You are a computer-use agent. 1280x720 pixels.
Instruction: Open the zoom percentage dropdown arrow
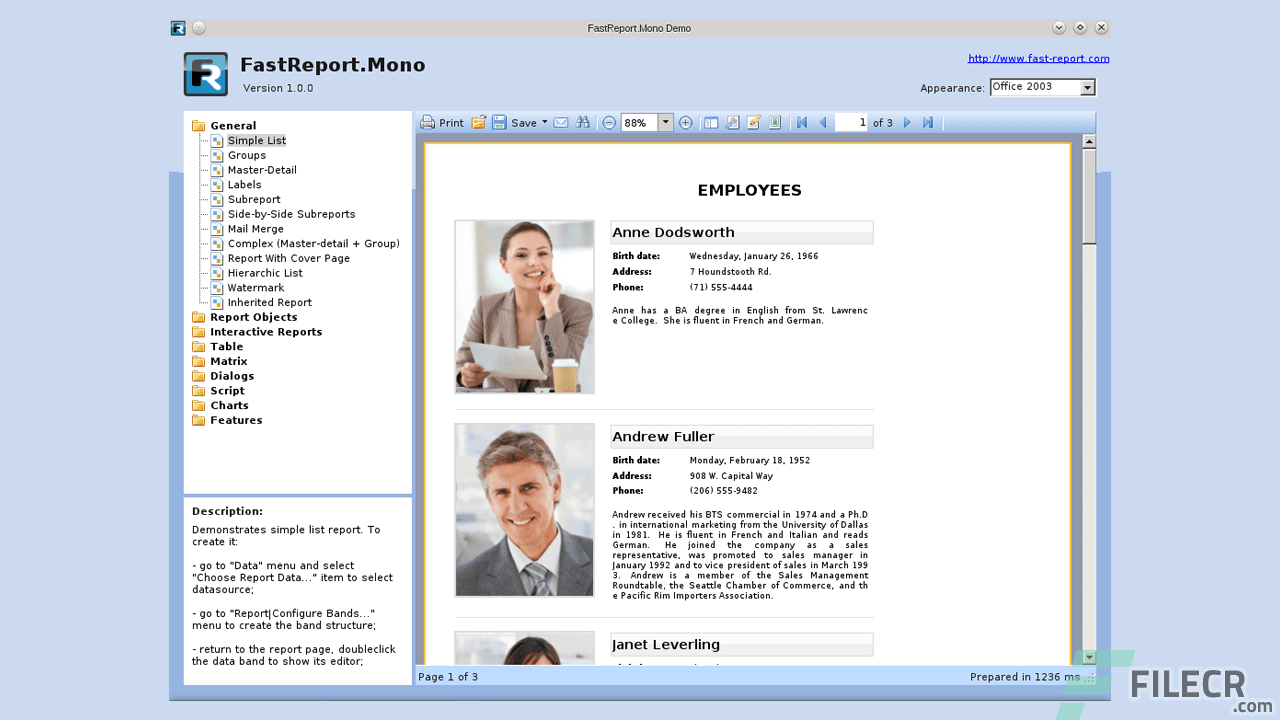[665, 123]
